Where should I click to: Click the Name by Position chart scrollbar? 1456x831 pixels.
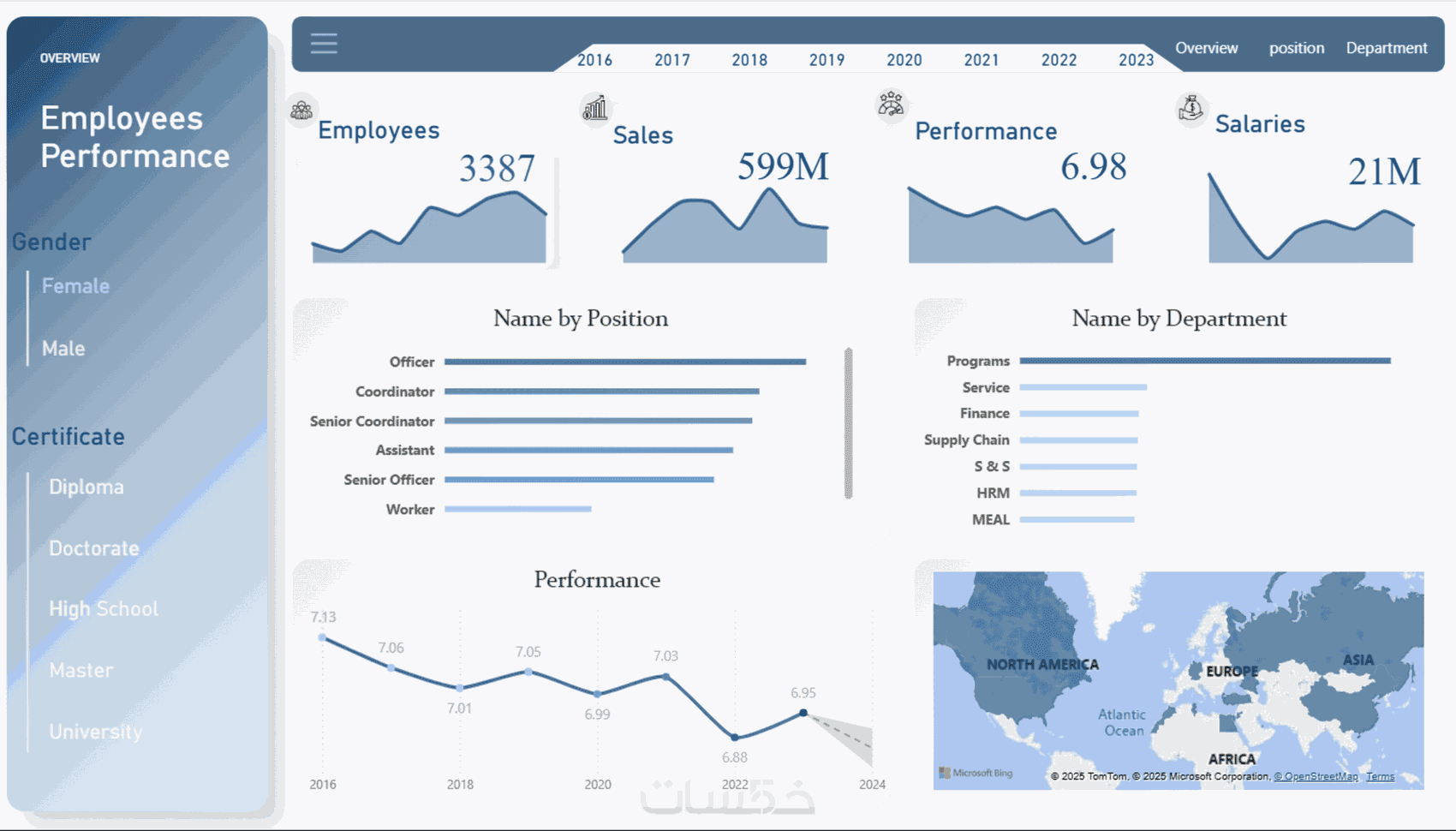pyautogui.click(x=849, y=423)
